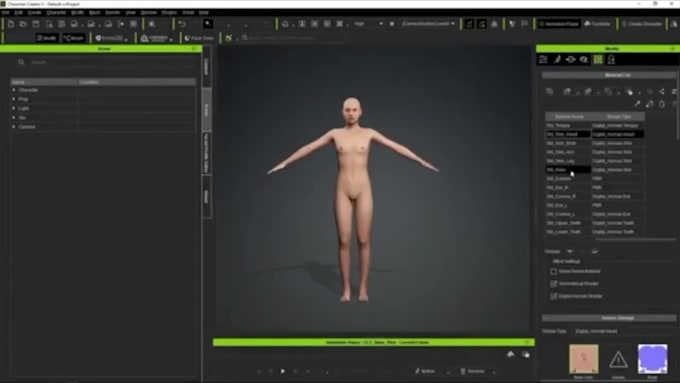Image resolution: width=680 pixels, height=383 pixels.
Task: Open the Plugins menu
Action: pyautogui.click(x=170, y=13)
